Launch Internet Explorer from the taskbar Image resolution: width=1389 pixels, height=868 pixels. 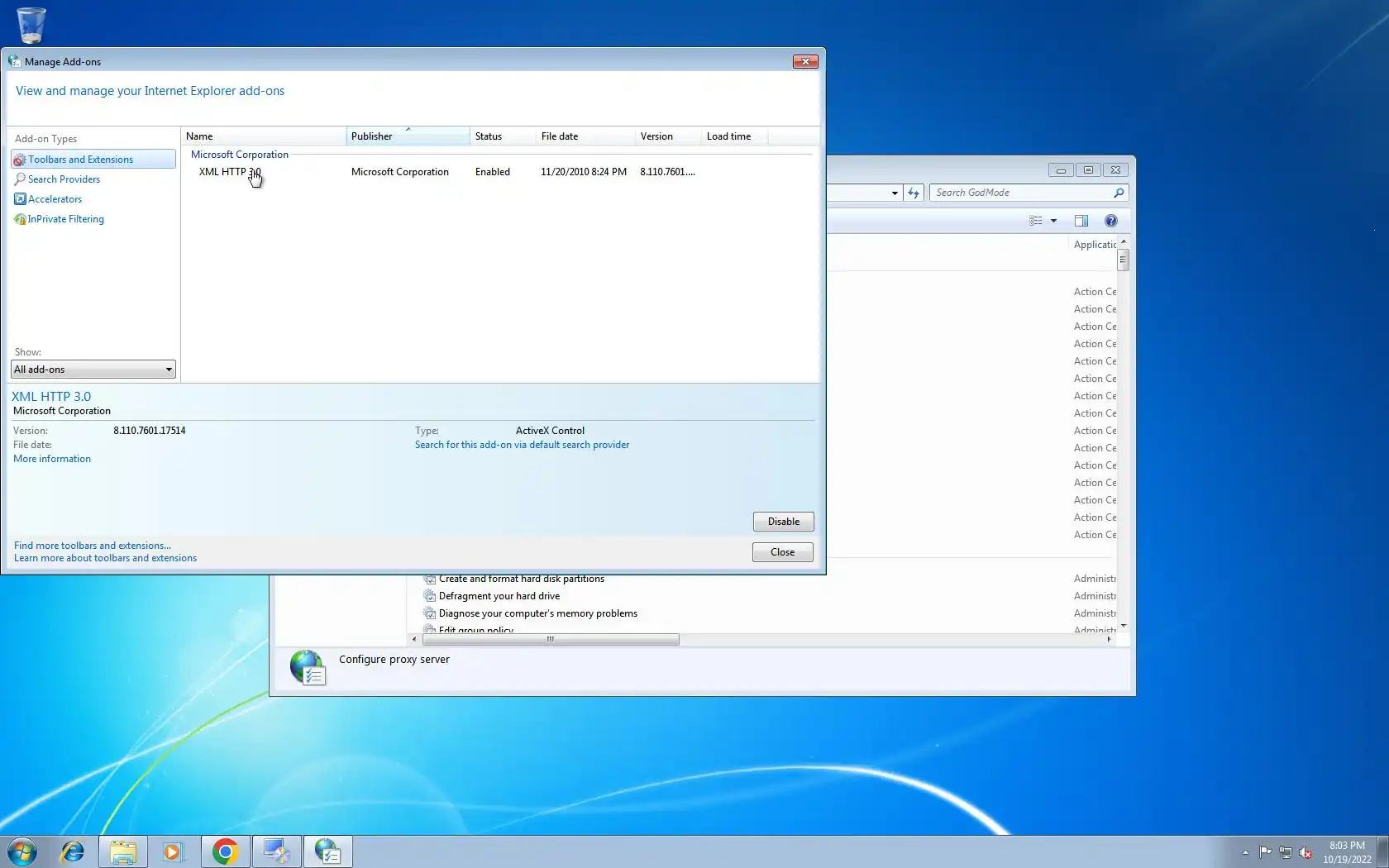tap(73, 851)
